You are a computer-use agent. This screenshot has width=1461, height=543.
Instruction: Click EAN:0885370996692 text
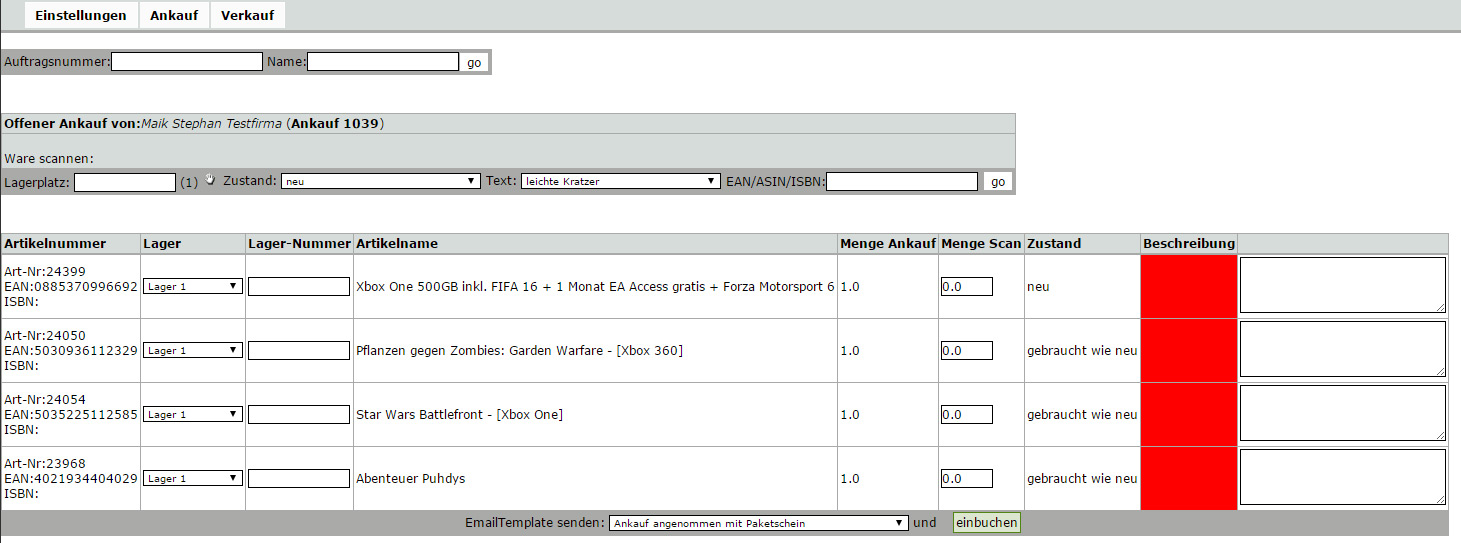[71, 286]
